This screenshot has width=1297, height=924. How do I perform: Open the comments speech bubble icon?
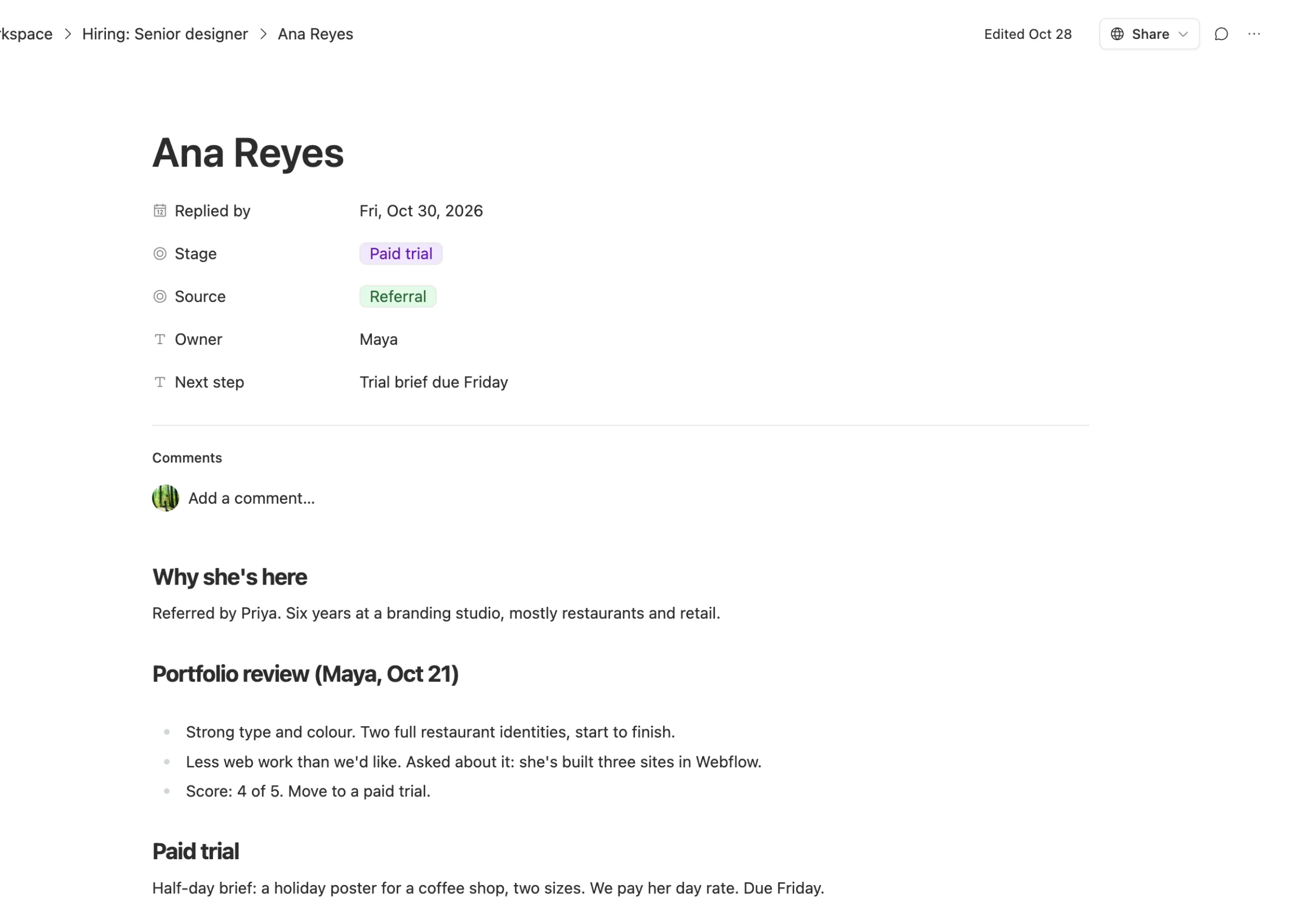[1221, 34]
